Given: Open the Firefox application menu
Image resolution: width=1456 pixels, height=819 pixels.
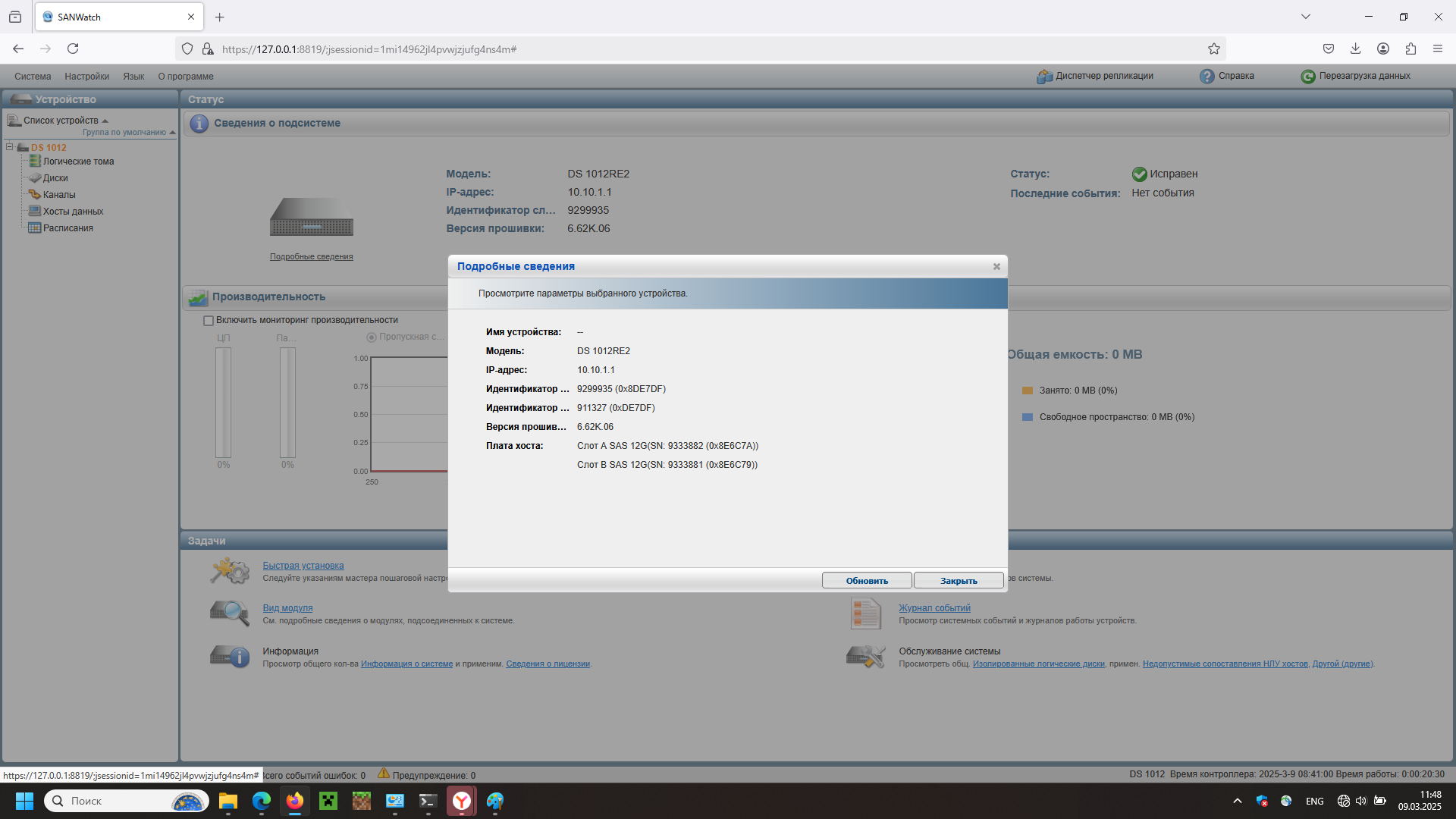Looking at the screenshot, I should click(x=1437, y=49).
